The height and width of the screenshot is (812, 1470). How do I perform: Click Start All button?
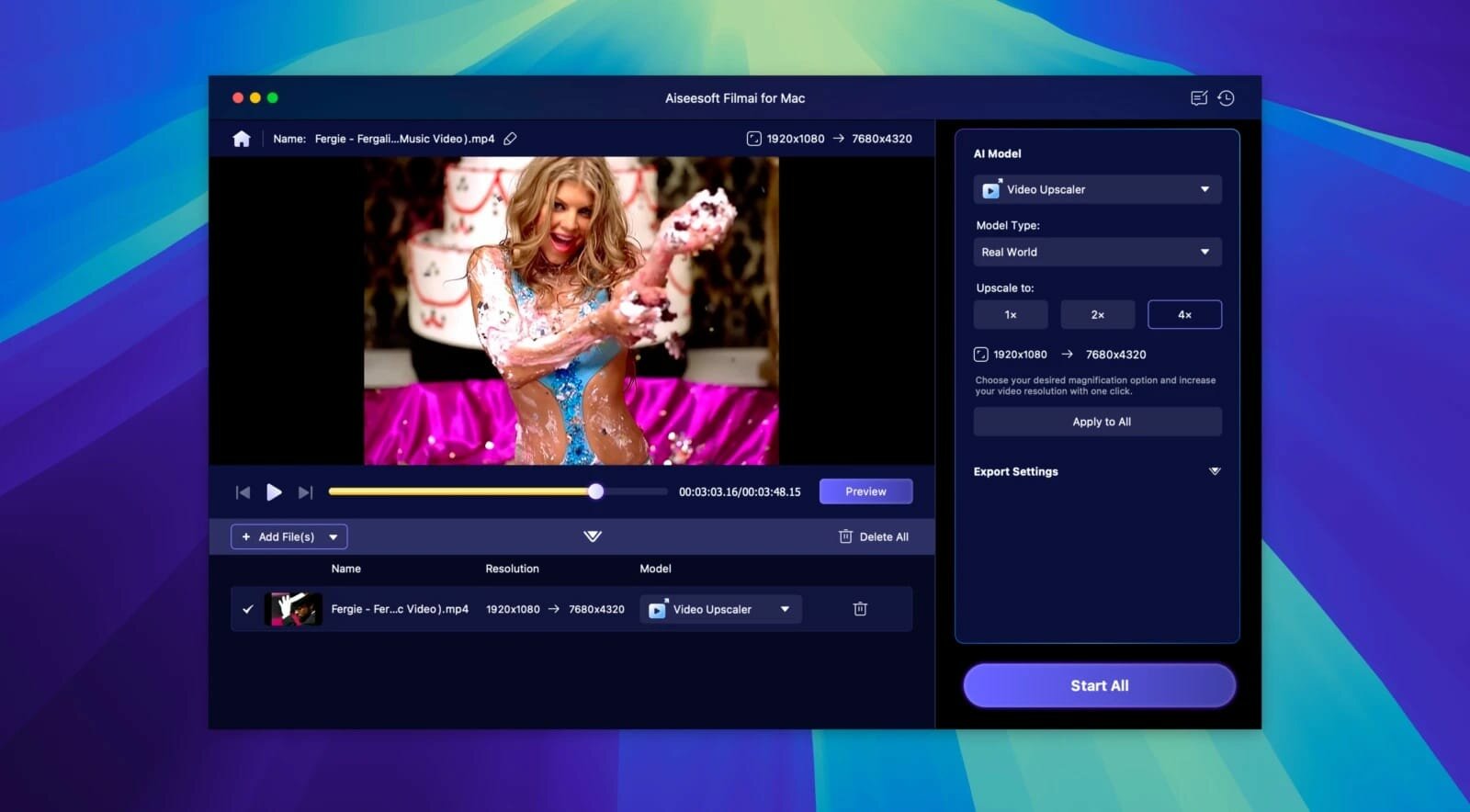(x=1100, y=685)
